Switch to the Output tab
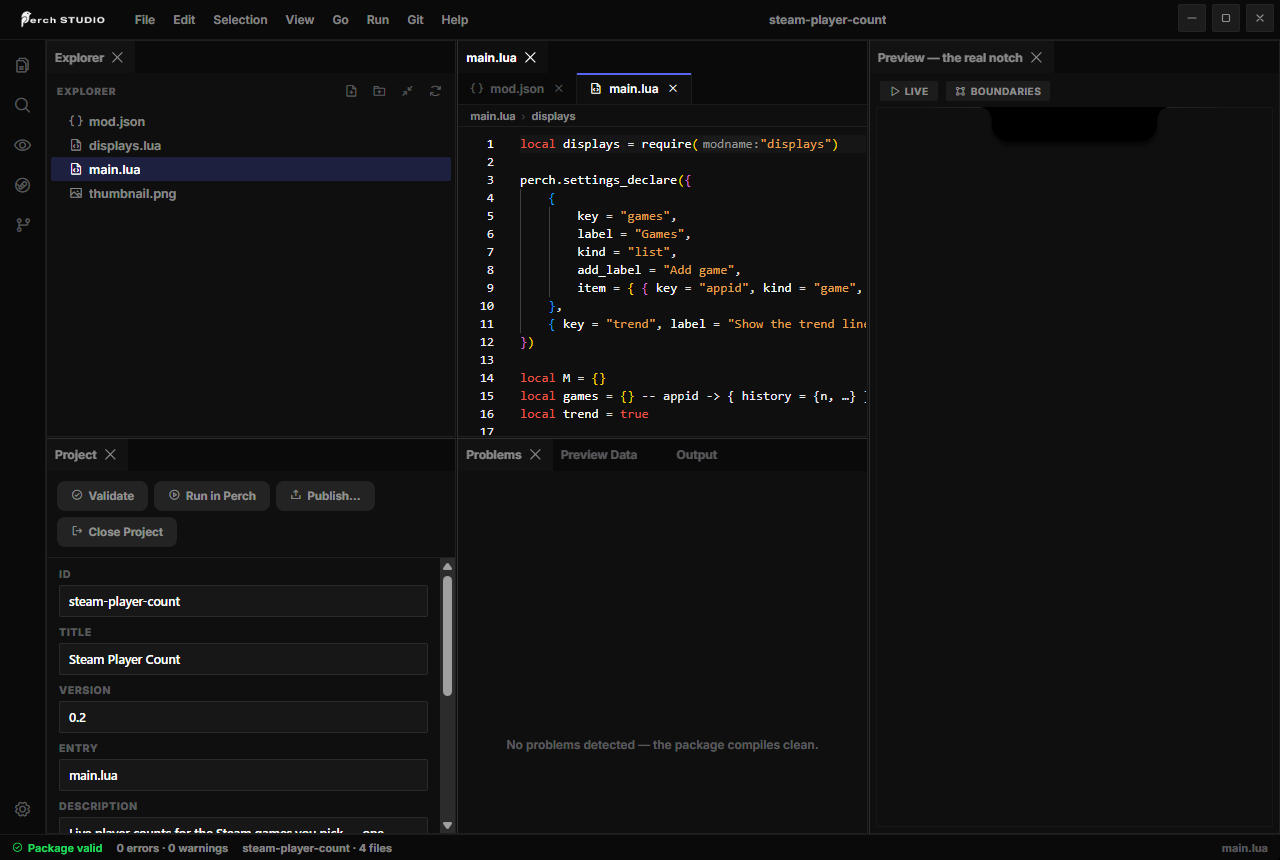Viewport: 1280px width, 860px height. tap(697, 455)
